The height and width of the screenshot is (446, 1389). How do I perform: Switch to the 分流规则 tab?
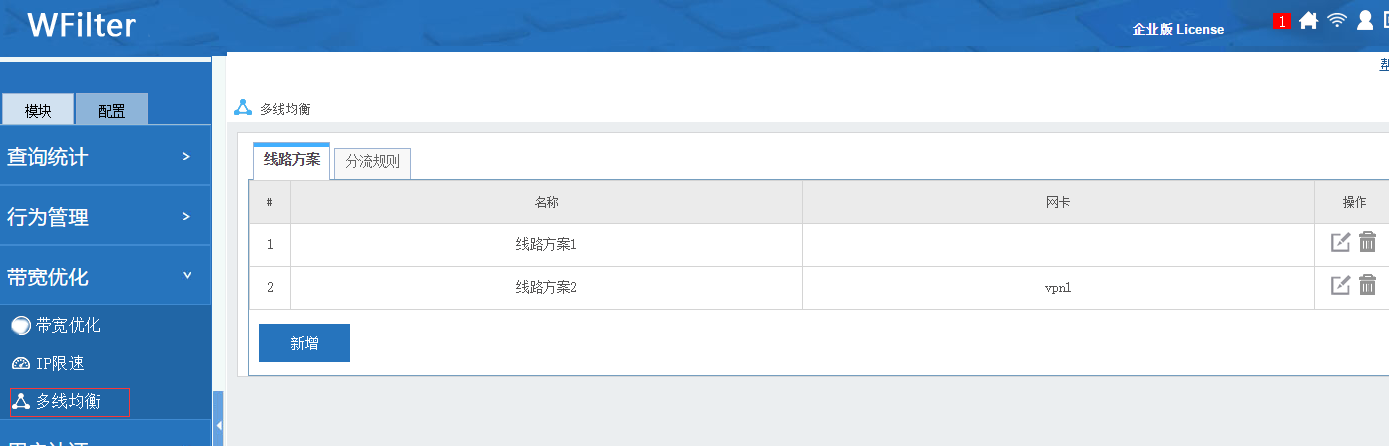[372, 162]
